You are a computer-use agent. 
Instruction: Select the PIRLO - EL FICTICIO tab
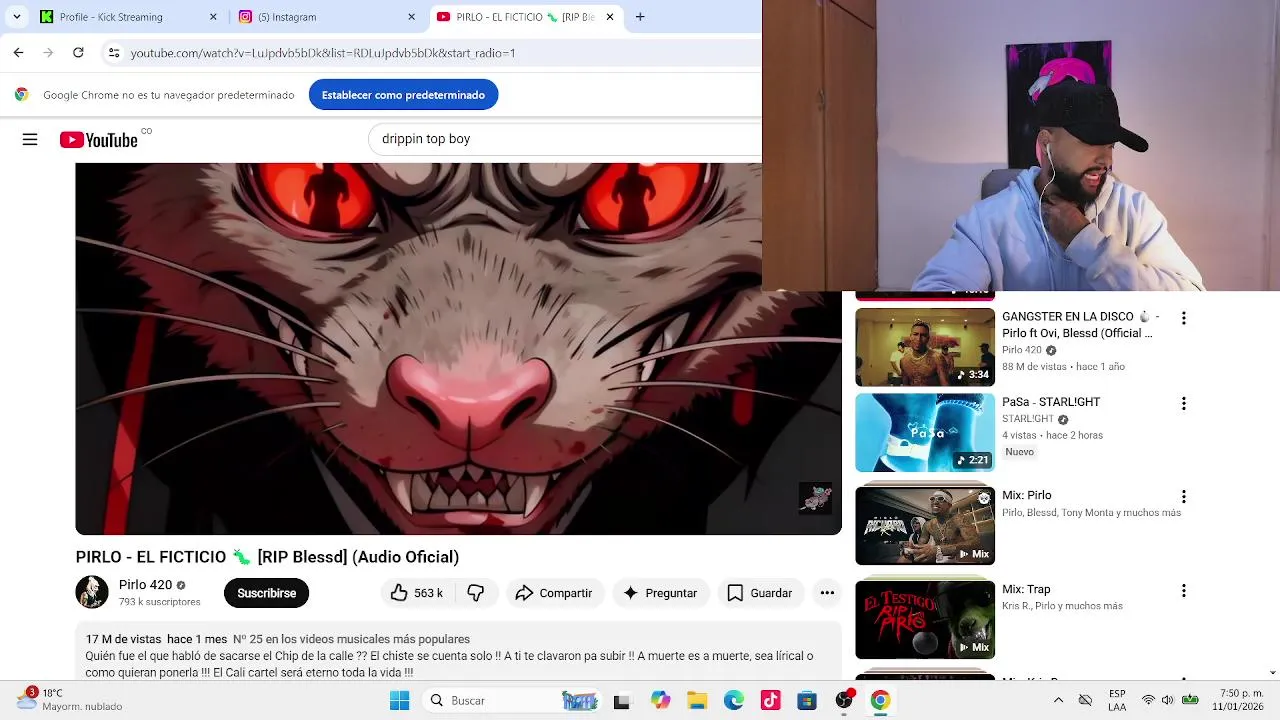coord(525,17)
